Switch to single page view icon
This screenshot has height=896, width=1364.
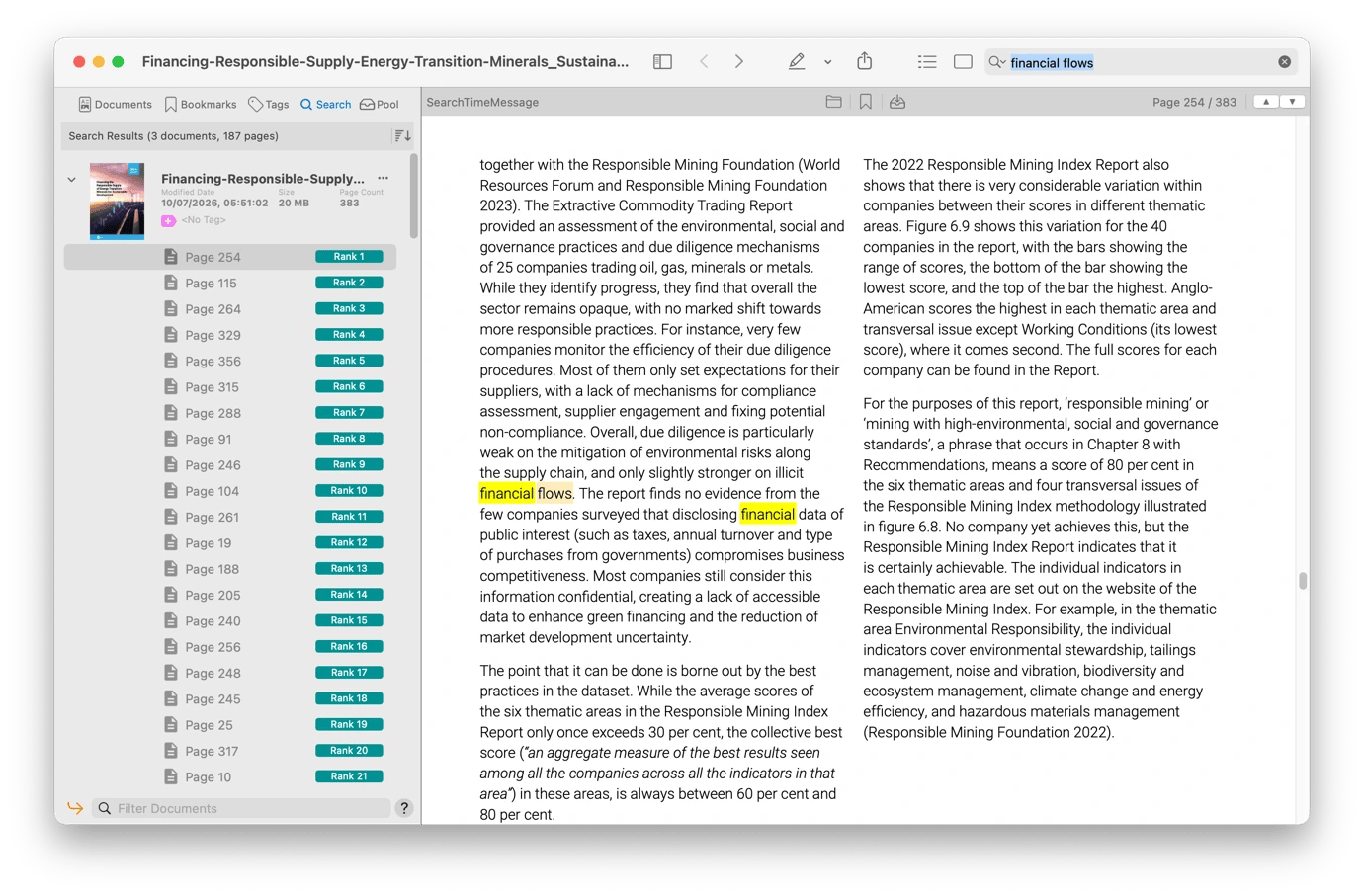(x=963, y=62)
